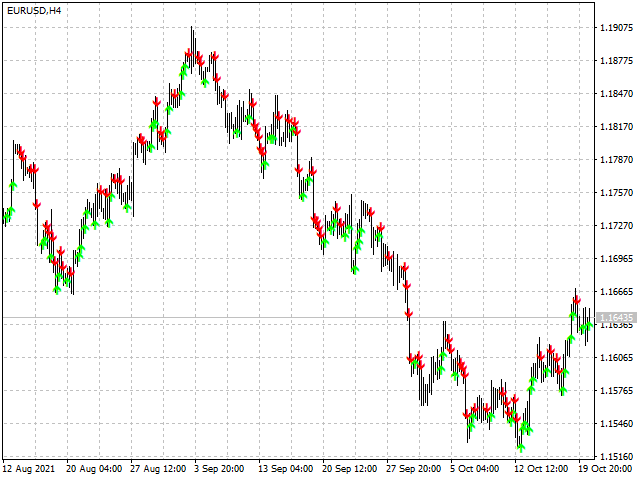Click the 12 Aug 2021 date label
Screen dimensions: 640x480
tap(29, 469)
